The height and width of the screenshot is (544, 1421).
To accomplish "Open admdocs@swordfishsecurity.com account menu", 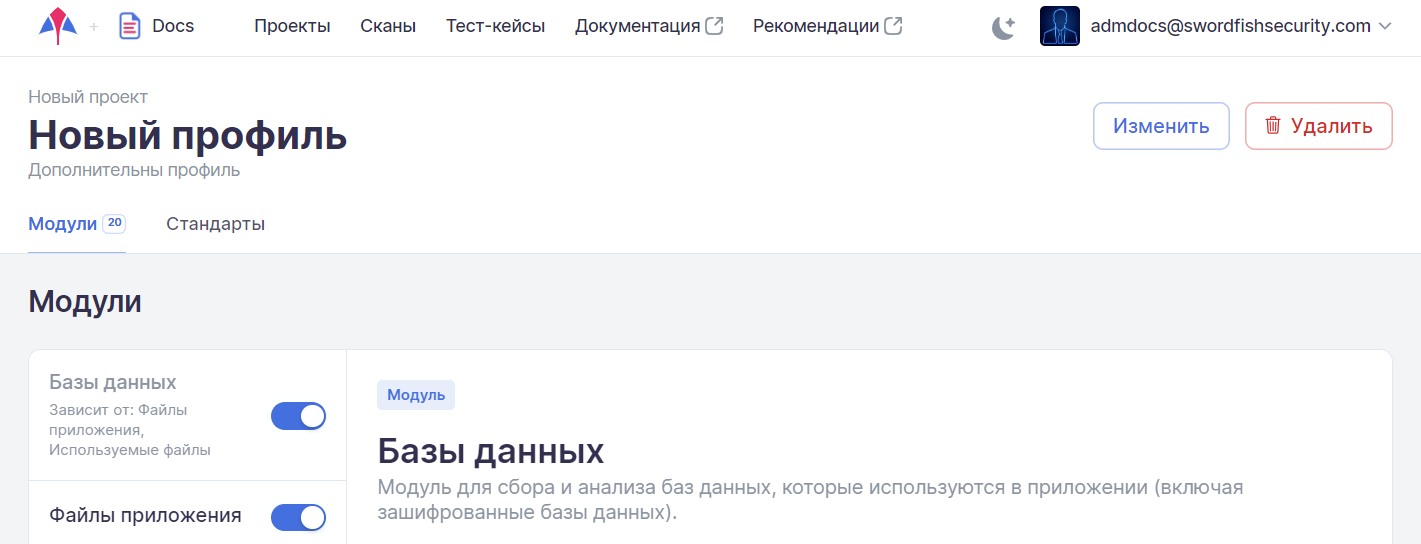I will coord(1230,27).
